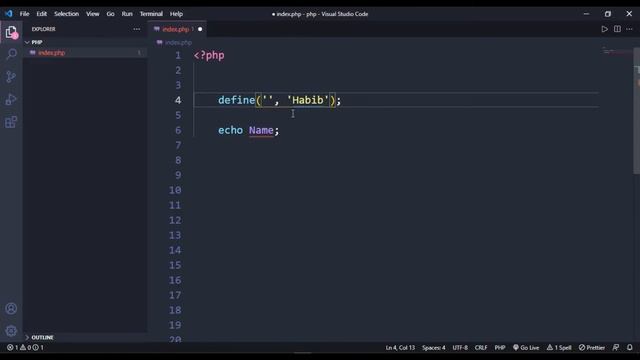640x360 pixels.
Task: Open the notifications bell
Action: coord(630,347)
